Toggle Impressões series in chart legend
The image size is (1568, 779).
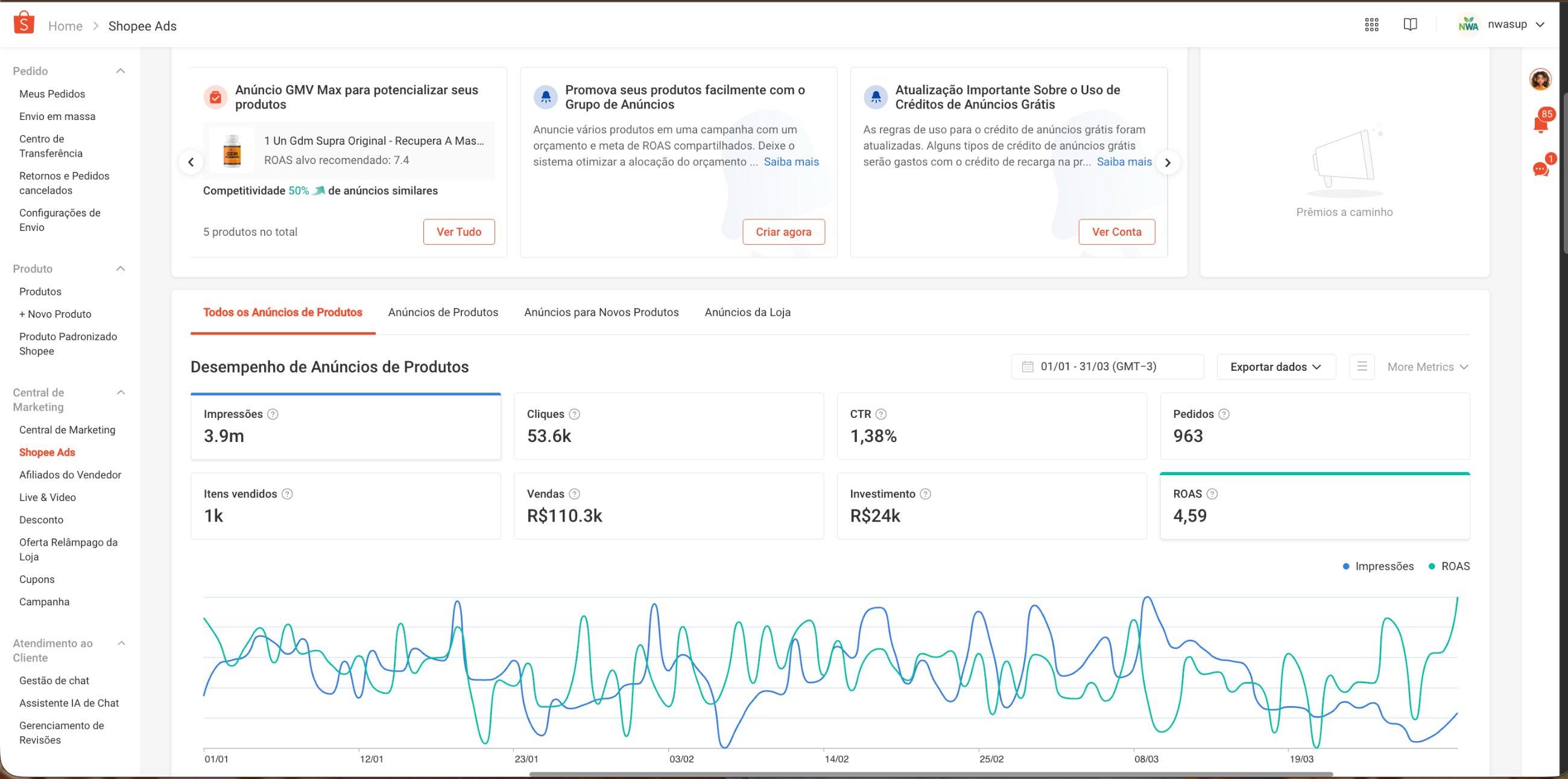pyautogui.click(x=1378, y=566)
